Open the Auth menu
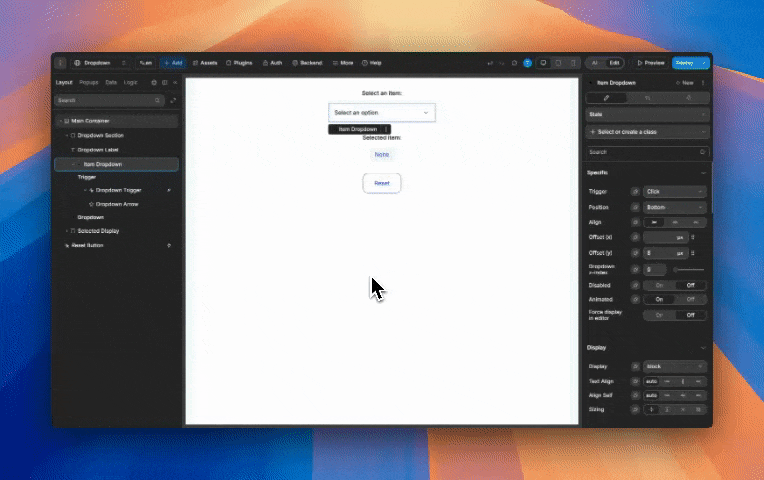 272,63
